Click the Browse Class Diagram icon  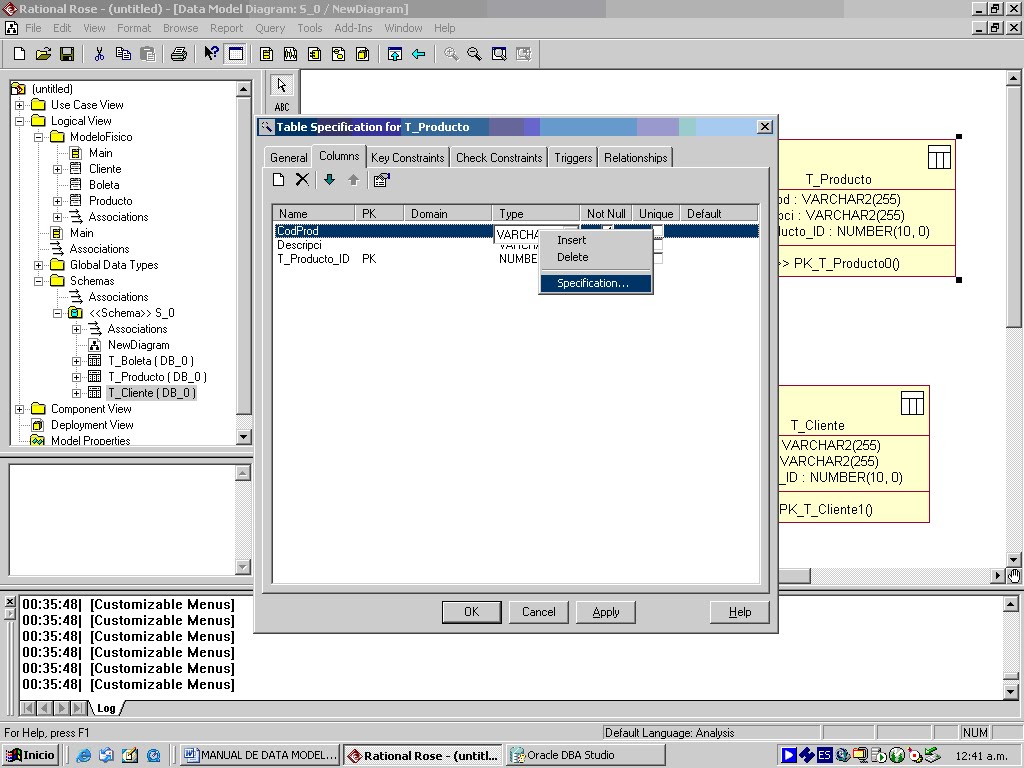(x=266, y=54)
